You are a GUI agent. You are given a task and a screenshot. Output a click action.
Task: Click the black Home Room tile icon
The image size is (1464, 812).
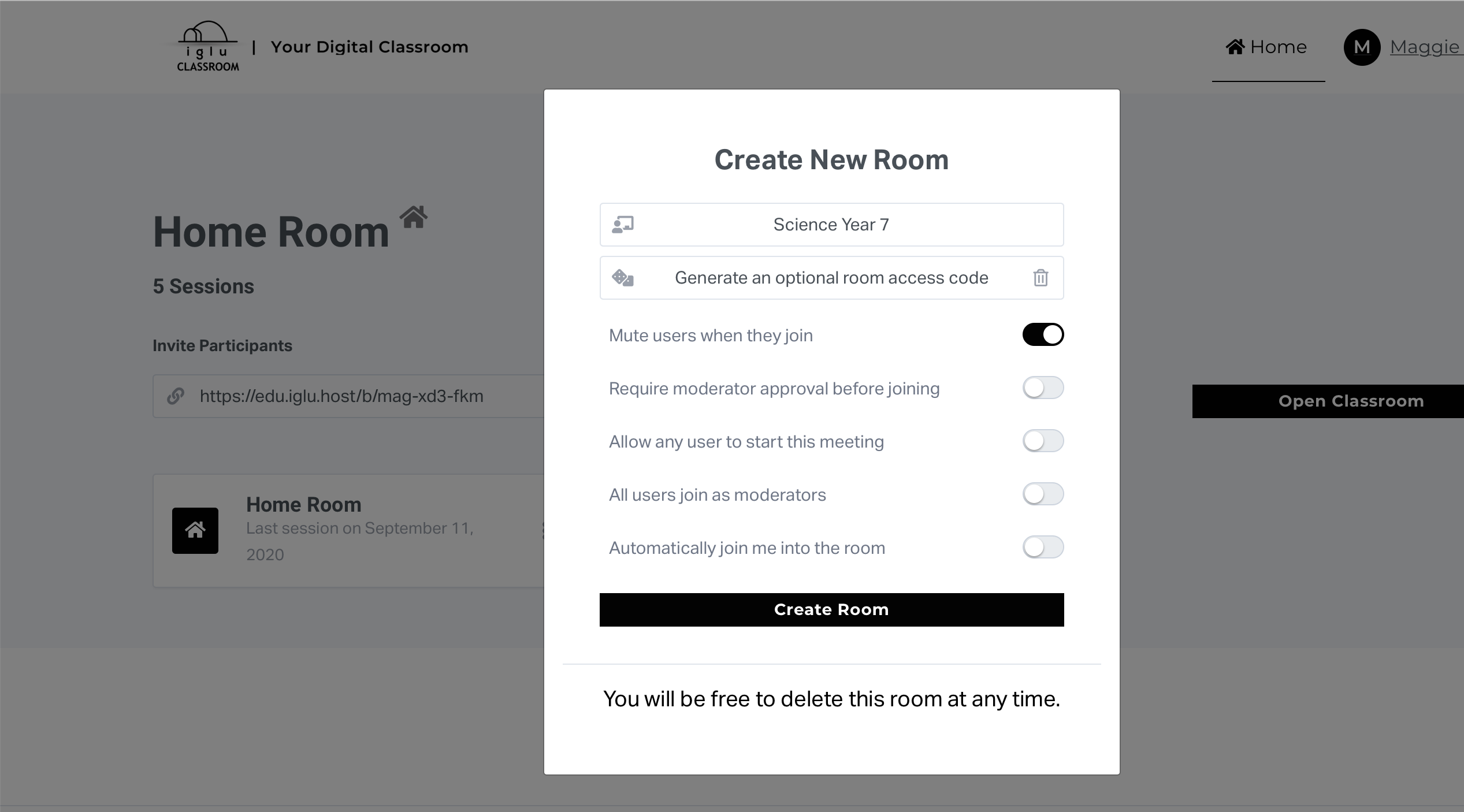(x=195, y=530)
